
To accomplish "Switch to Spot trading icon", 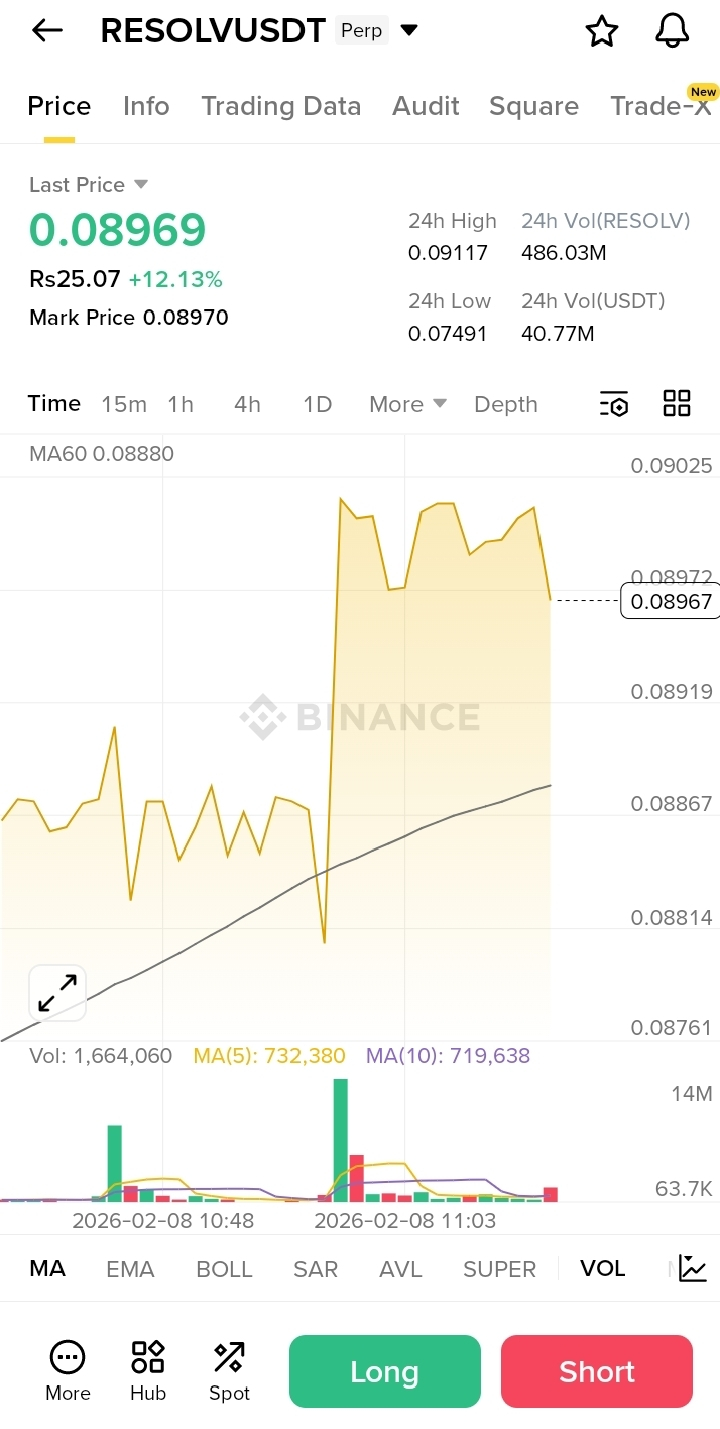I will (229, 1357).
